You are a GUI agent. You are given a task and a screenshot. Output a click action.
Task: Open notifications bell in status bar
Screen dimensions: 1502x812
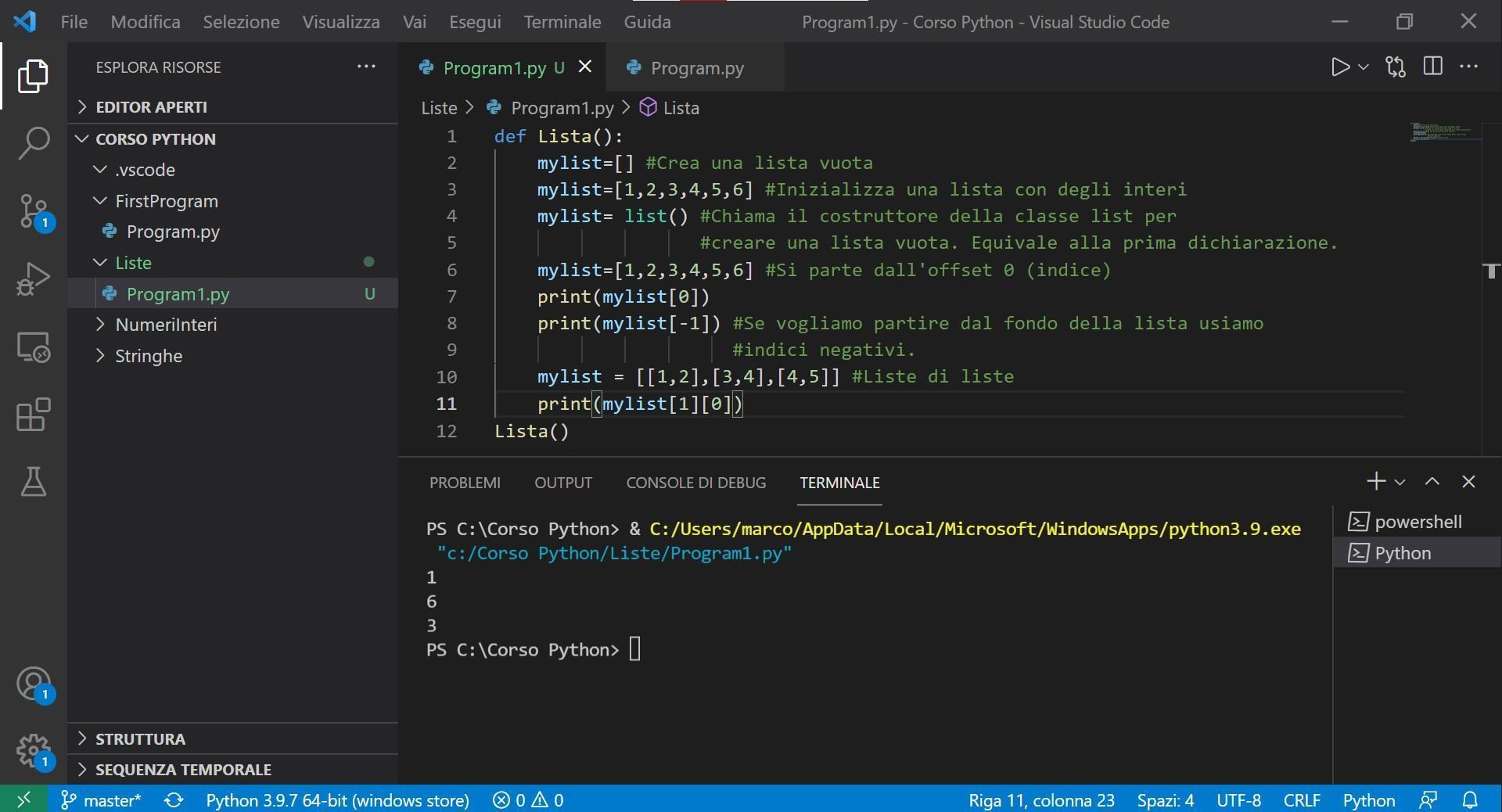pyautogui.click(x=1471, y=799)
